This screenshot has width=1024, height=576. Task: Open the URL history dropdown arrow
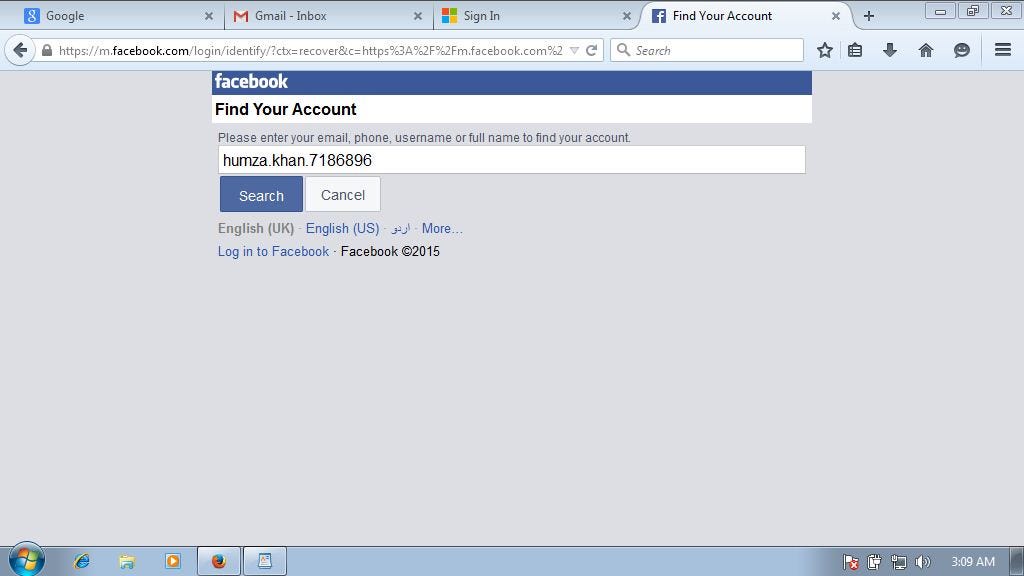click(574, 50)
